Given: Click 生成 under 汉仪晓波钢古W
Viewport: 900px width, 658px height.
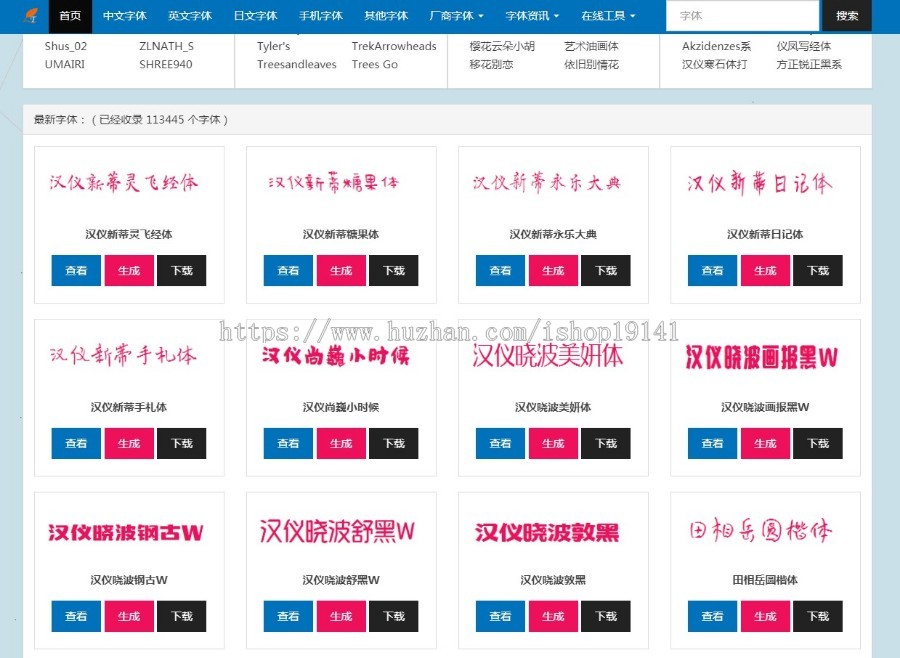Looking at the screenshot, I should click(129, 616).
